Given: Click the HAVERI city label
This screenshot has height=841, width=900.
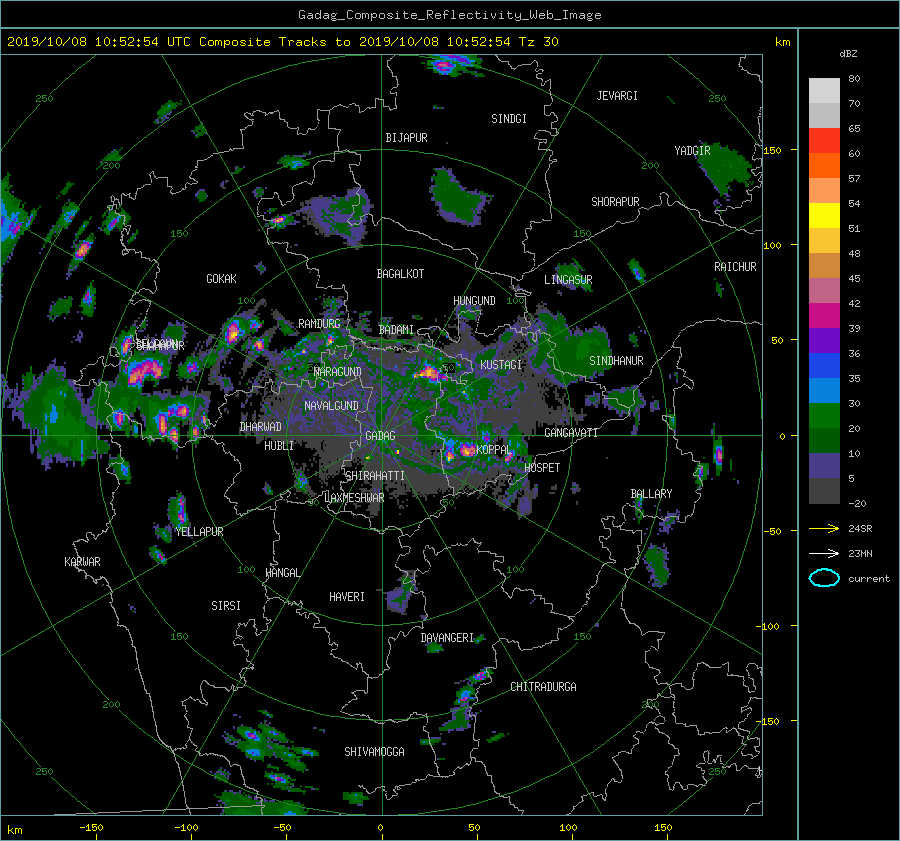Looking at the screenshot, I should coord(347,597).
